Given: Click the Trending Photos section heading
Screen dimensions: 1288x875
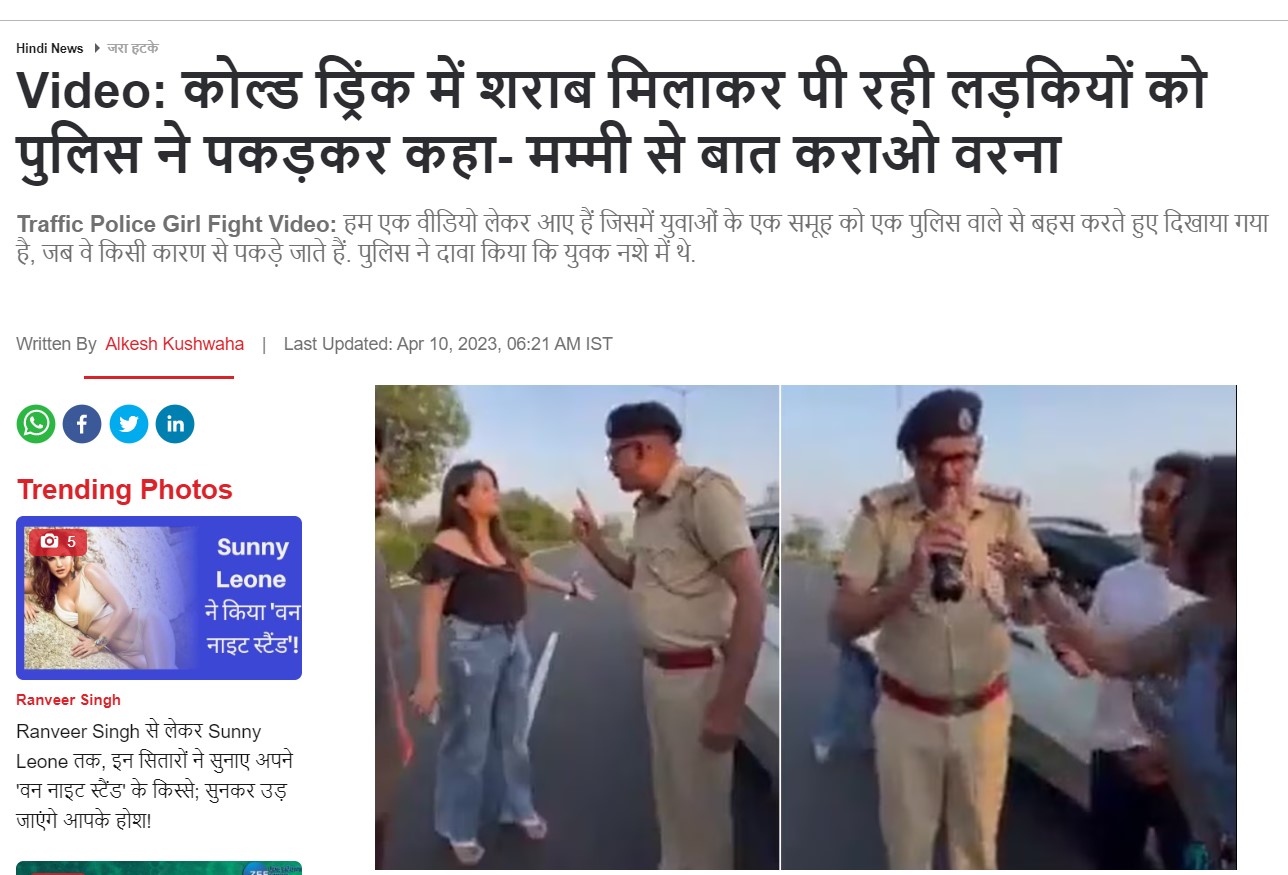Looking at the screenshot, I should [124, 490].
